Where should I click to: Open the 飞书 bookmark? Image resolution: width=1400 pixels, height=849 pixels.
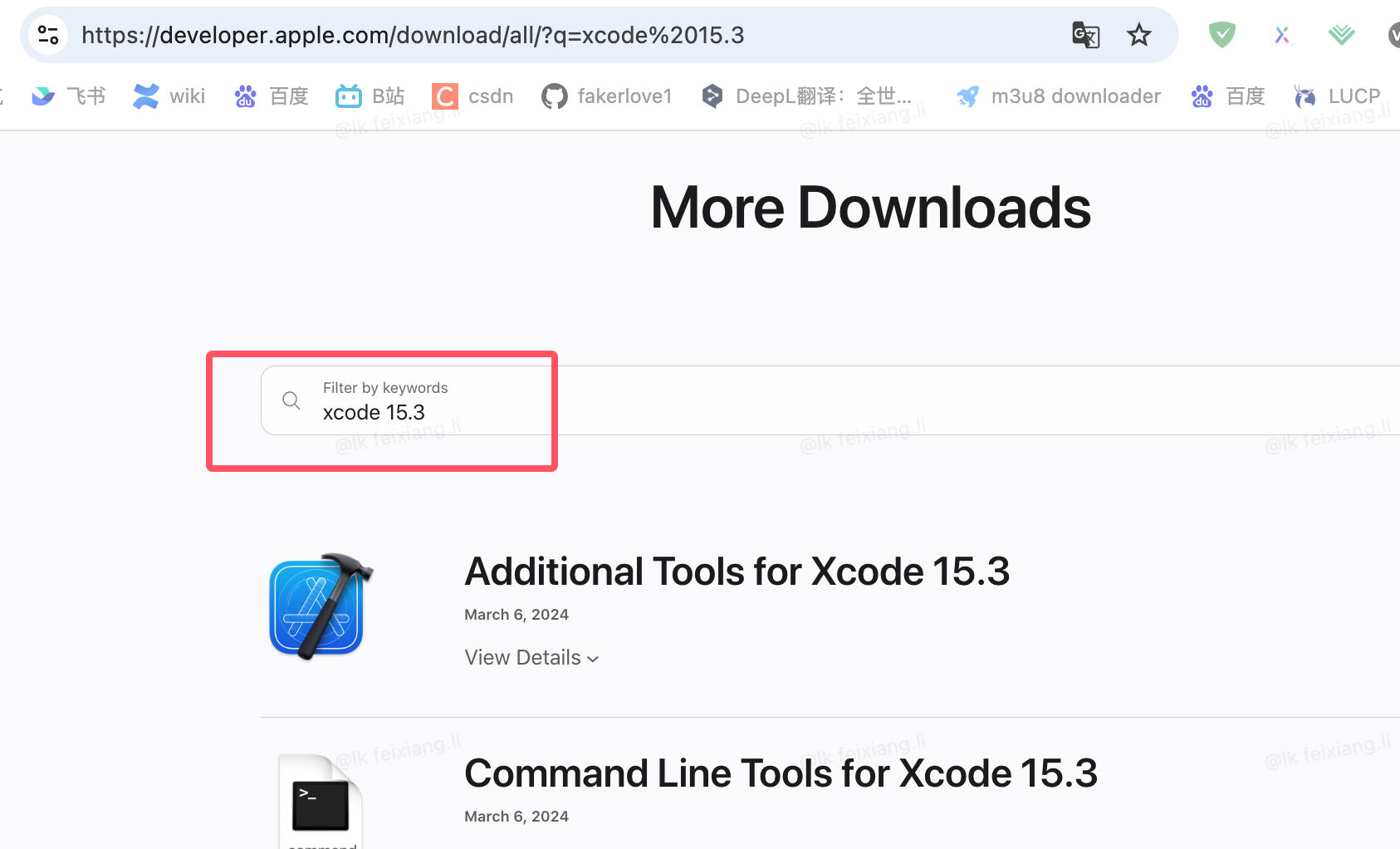coord(68,96)
